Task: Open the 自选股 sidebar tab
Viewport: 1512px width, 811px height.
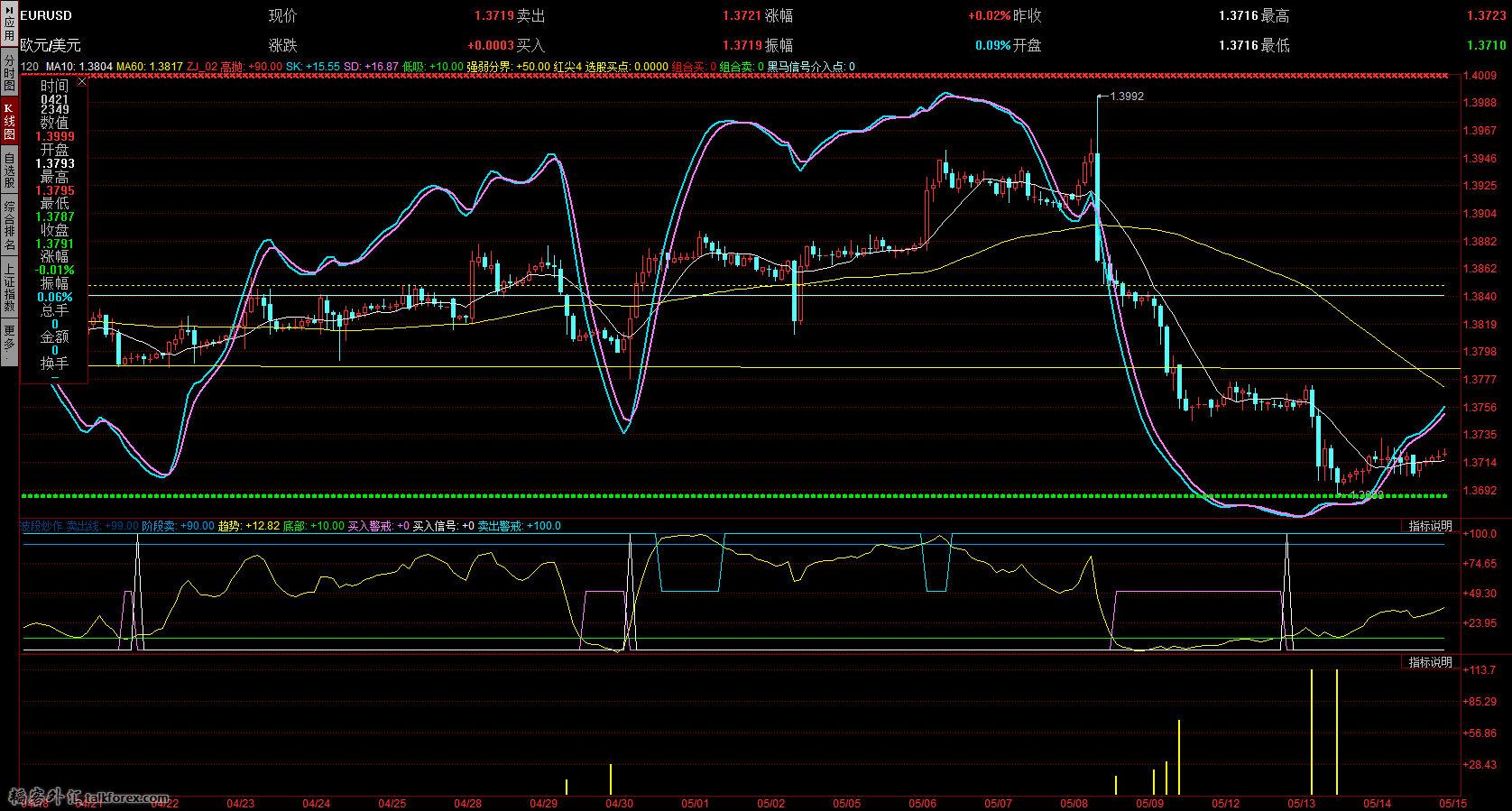Action: tap(9, 170)
